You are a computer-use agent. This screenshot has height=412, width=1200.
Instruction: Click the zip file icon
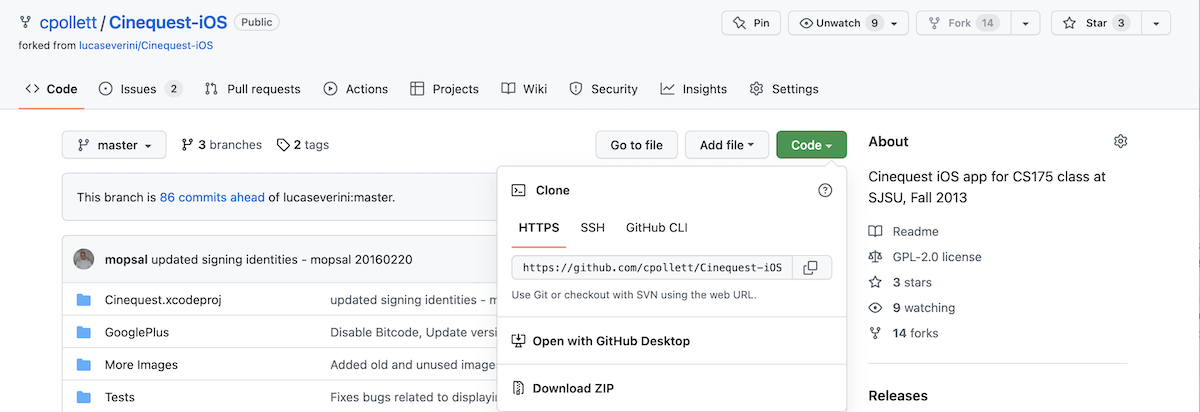tap(519, 388)
